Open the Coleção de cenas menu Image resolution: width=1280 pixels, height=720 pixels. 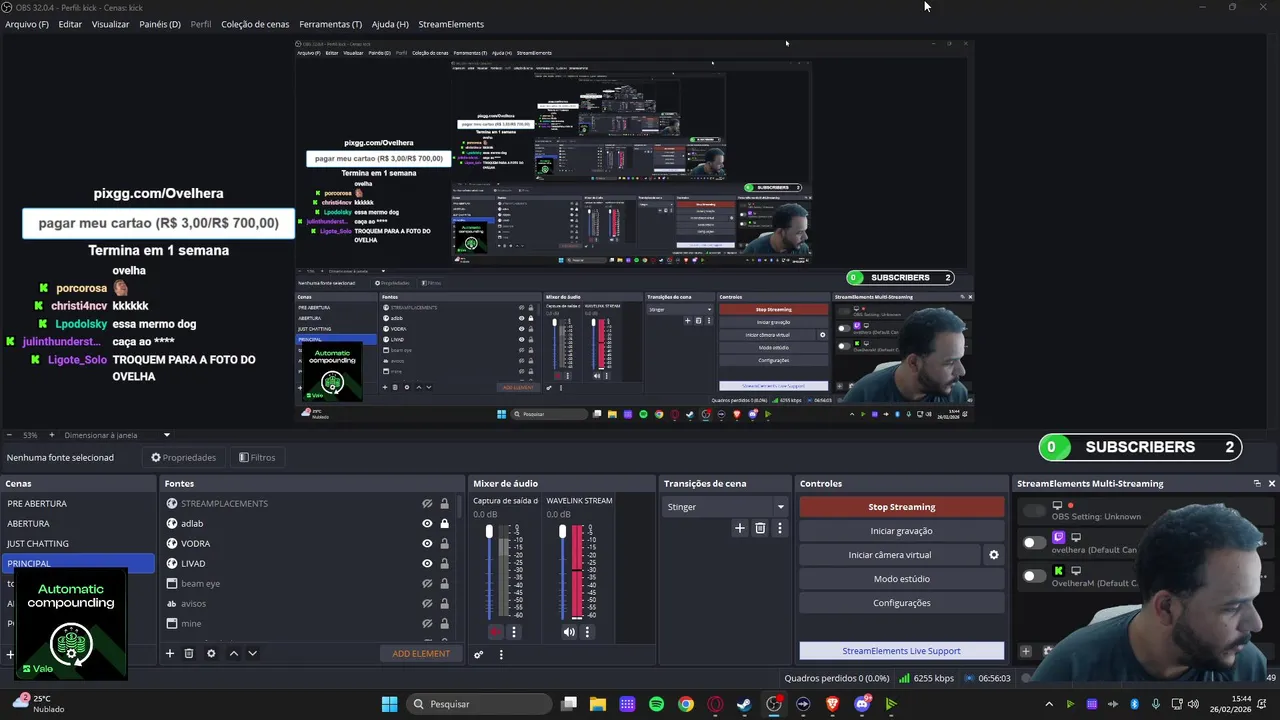255,24
